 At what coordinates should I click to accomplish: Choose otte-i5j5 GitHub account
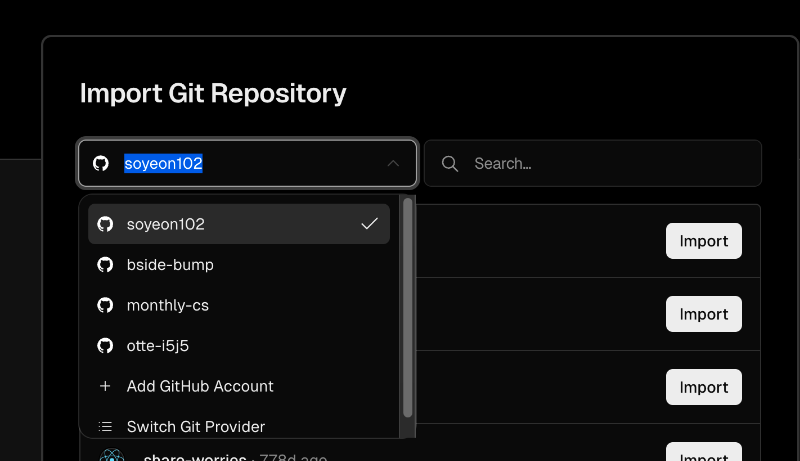pyautogui.click(x=239, y=346)
